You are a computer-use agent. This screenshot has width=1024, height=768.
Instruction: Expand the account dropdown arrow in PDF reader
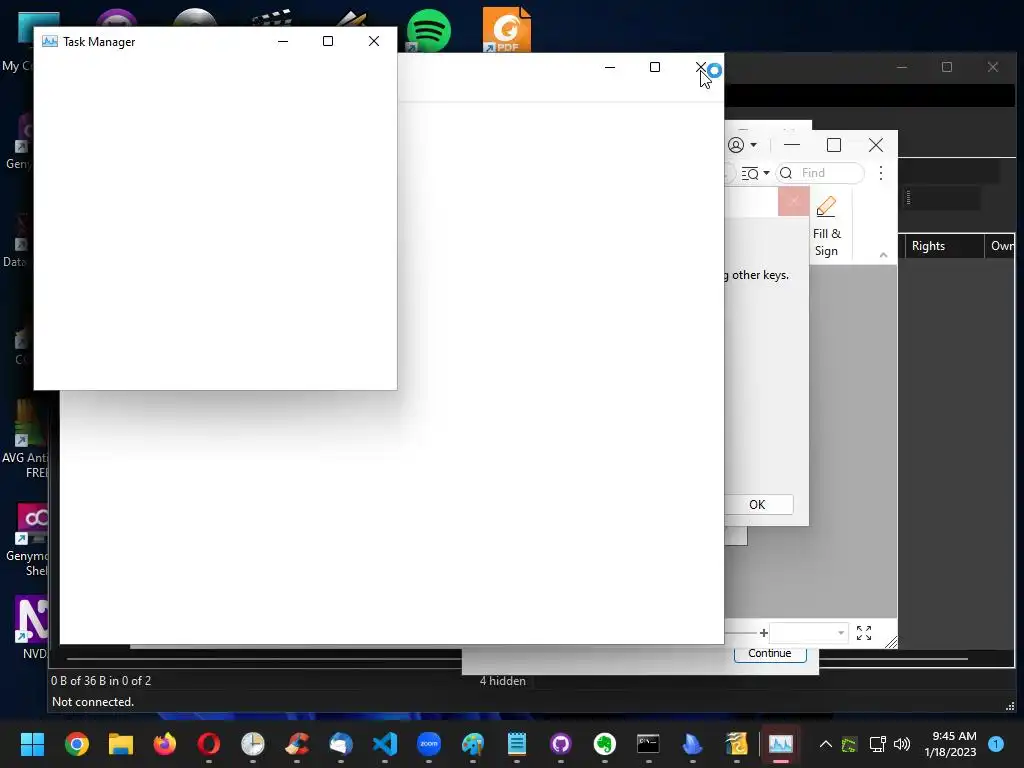point(754,145)
